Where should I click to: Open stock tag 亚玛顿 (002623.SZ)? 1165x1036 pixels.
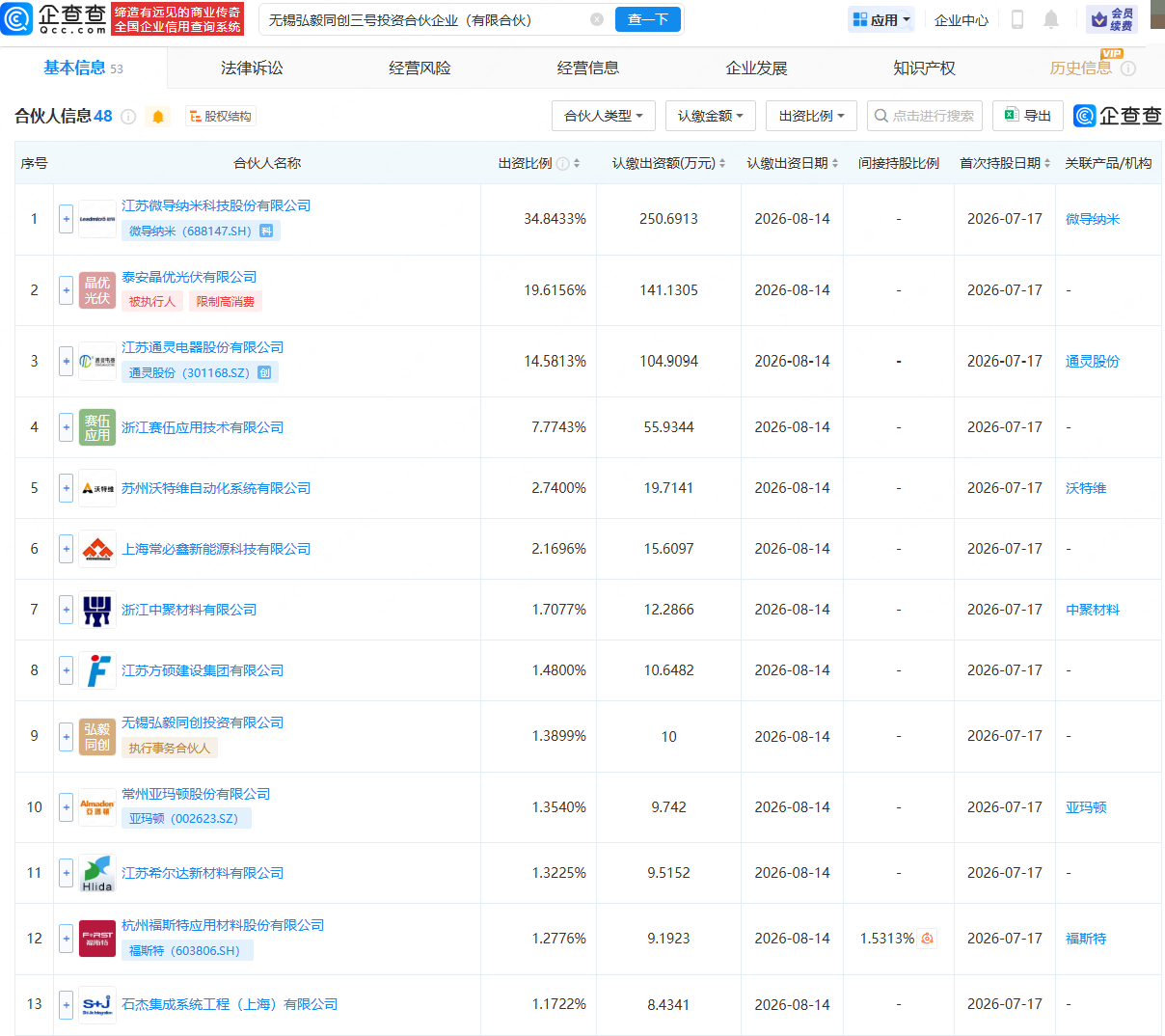point(186,819)
